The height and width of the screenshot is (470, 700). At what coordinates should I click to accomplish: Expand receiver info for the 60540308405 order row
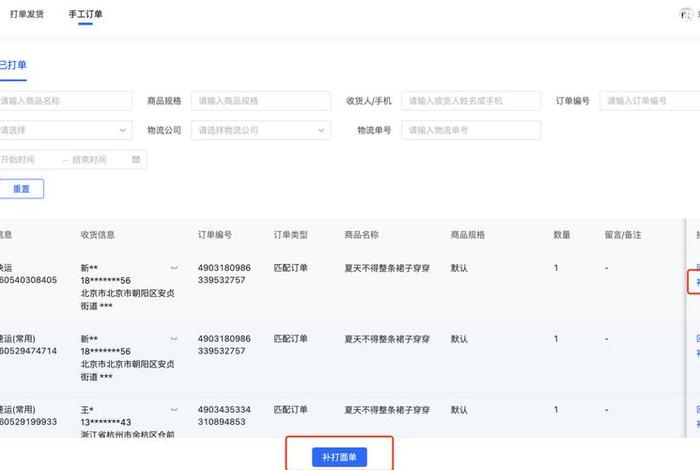tap(174, 268)
